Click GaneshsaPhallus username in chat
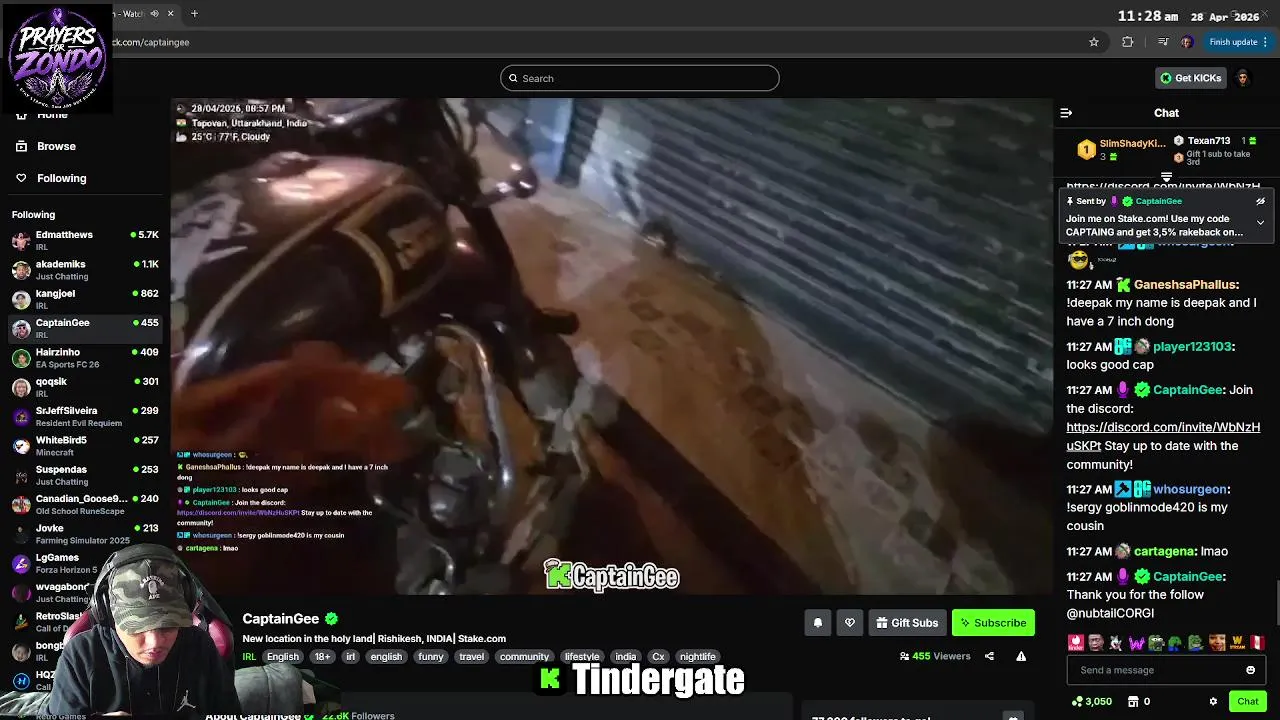The image size is (1280, 720). coord(1185,285)
